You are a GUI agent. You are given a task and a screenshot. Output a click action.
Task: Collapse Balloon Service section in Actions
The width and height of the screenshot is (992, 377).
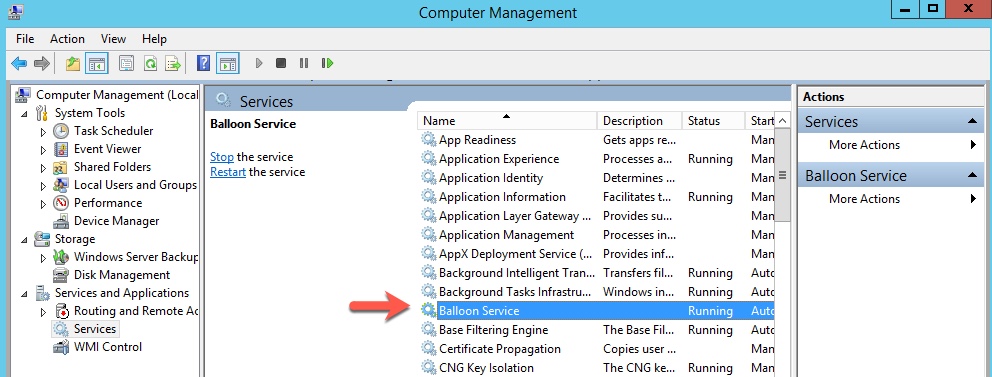[x=972, y=175]
